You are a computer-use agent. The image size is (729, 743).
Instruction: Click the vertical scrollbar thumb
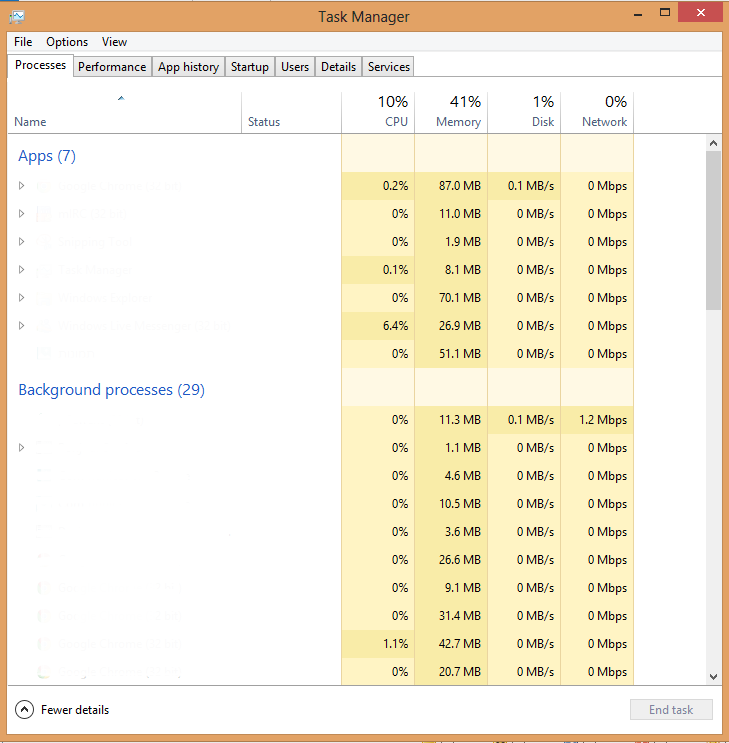point(713,232)
